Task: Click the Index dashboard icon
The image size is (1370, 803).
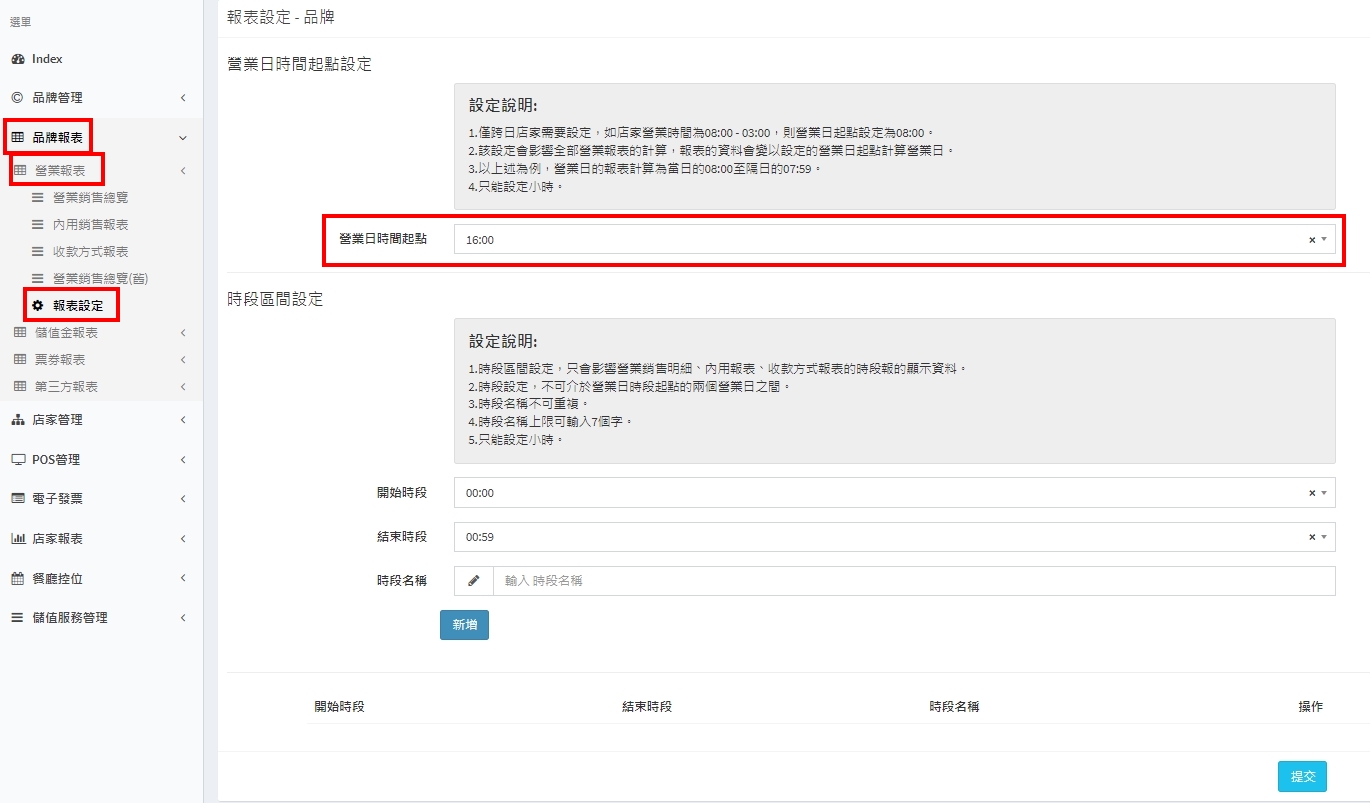Action: point(17,59)
